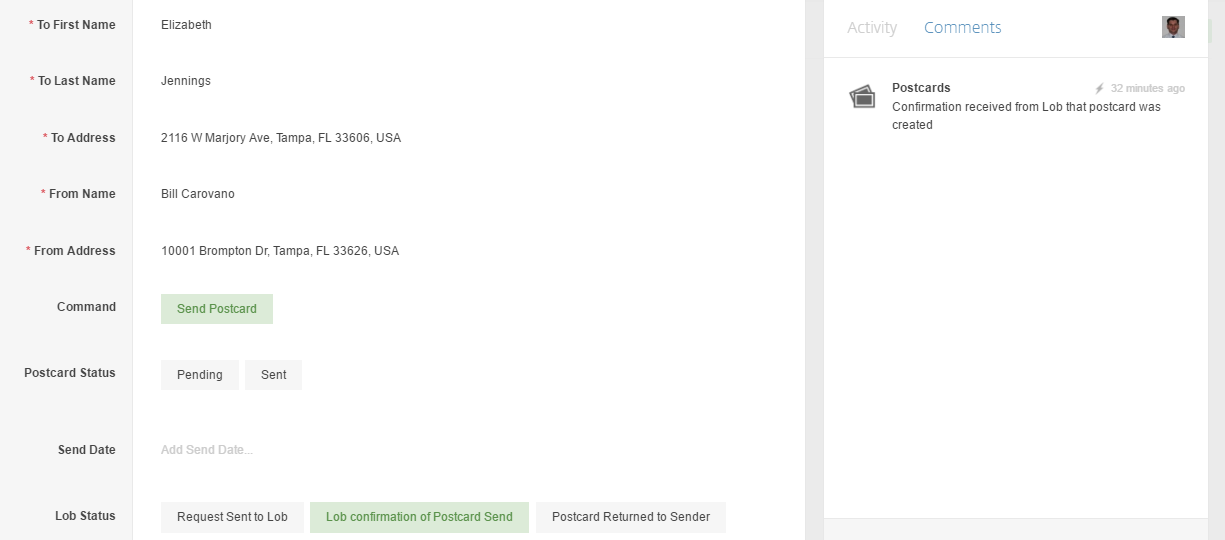Click the 32 minutes ago timestamp

[1147, 88]
